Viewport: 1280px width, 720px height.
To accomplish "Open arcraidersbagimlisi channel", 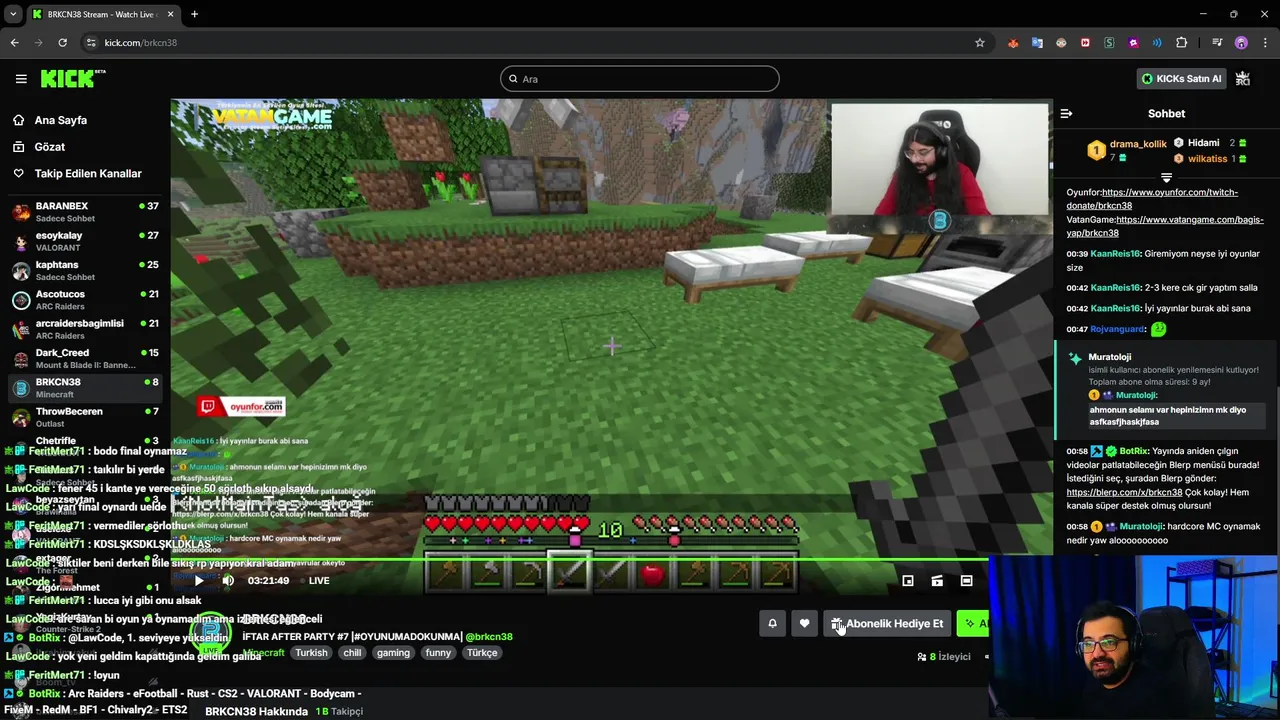I will (85, 329).
